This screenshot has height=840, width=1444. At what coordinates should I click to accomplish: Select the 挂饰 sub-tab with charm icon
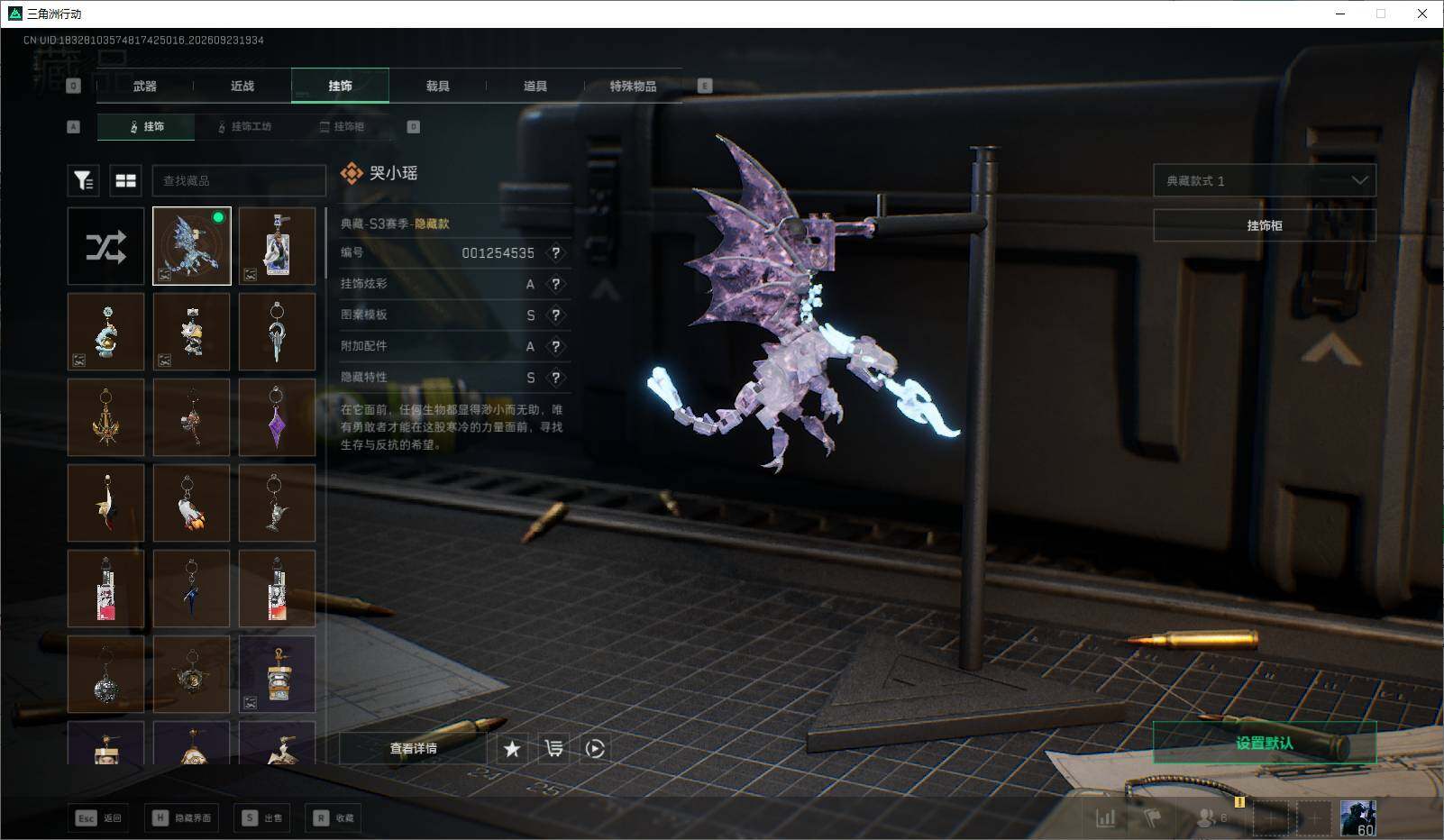point(146,127)
